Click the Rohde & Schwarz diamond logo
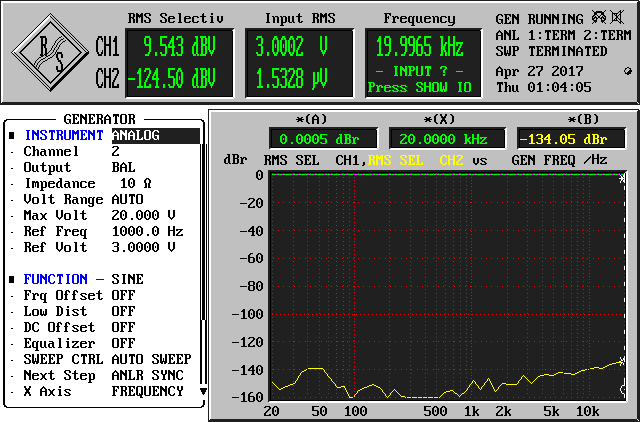The width and height of the screenshot is (640, 422). point(50,52)
